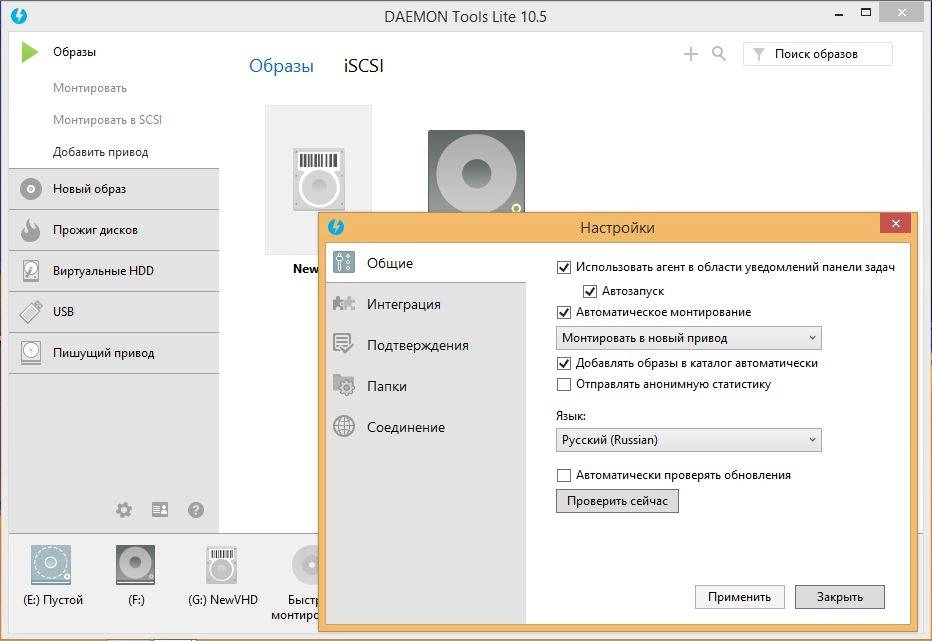932x641 pixels.
Task: Click the Проверить сейчас button
Action: click(x=617, y=501)
